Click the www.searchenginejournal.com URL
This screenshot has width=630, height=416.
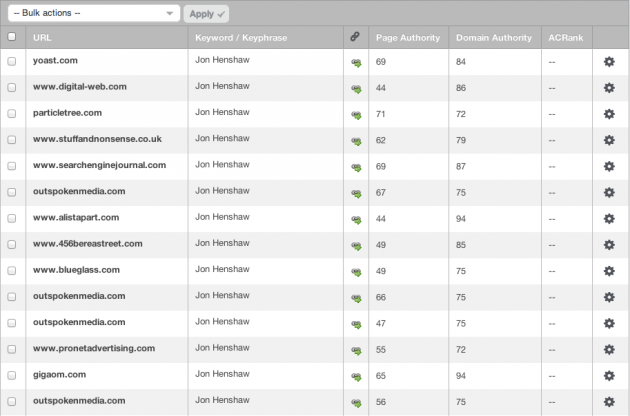[99, 165]
